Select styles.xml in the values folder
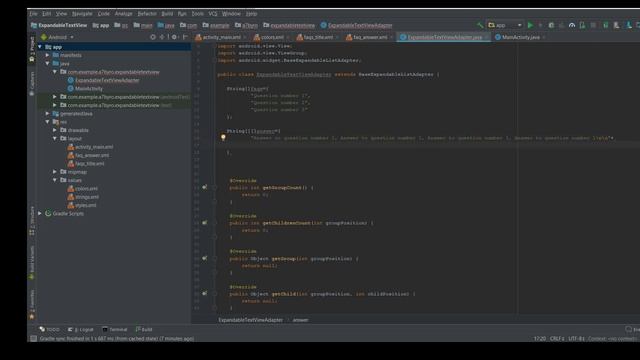Image resolution: width=640 pixels, height=360 pixels. click(x=85, y=205)
